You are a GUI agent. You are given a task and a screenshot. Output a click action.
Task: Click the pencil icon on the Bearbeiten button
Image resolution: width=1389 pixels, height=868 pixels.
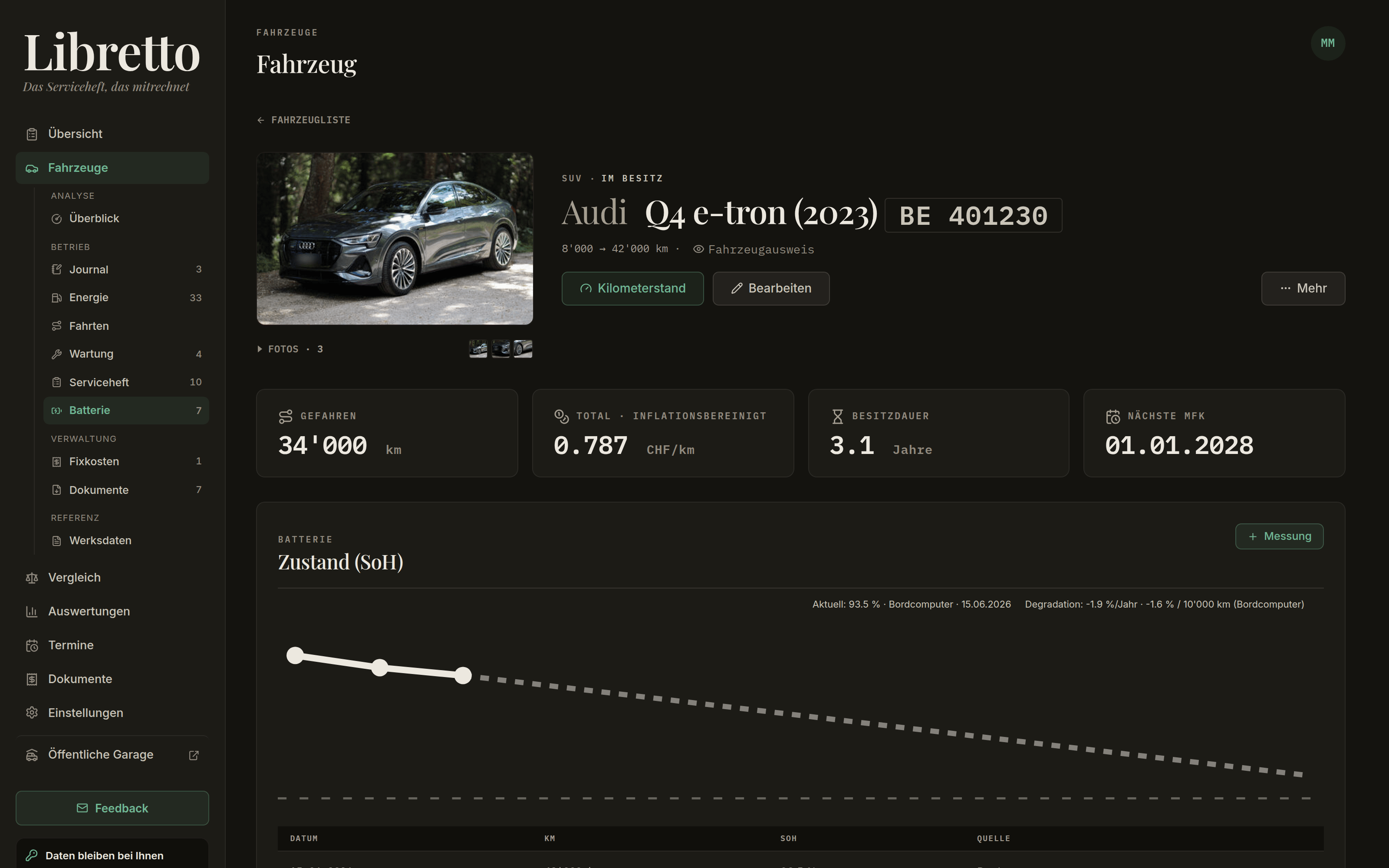coord(737,289)
